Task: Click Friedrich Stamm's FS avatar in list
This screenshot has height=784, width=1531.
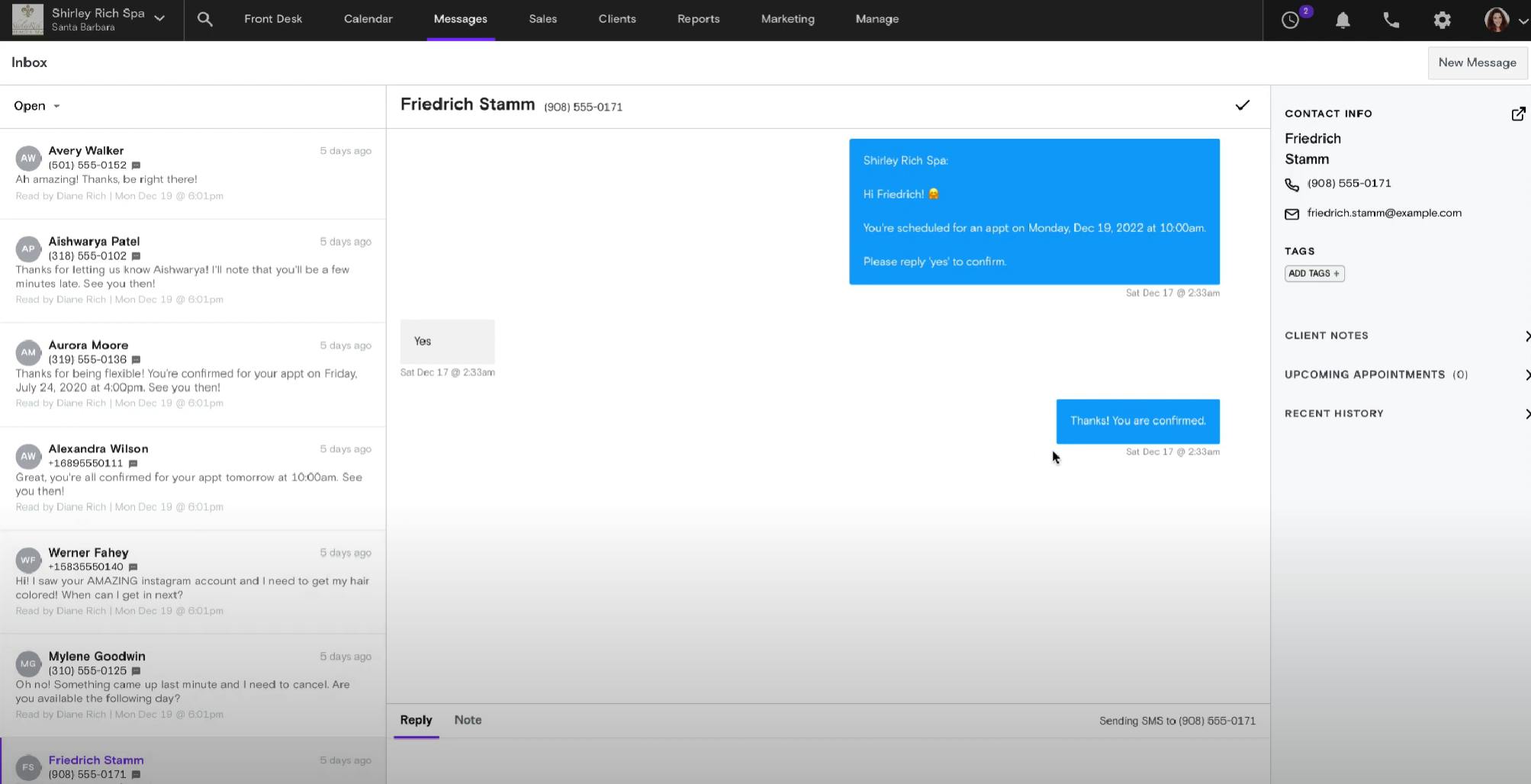Action: 28,767
